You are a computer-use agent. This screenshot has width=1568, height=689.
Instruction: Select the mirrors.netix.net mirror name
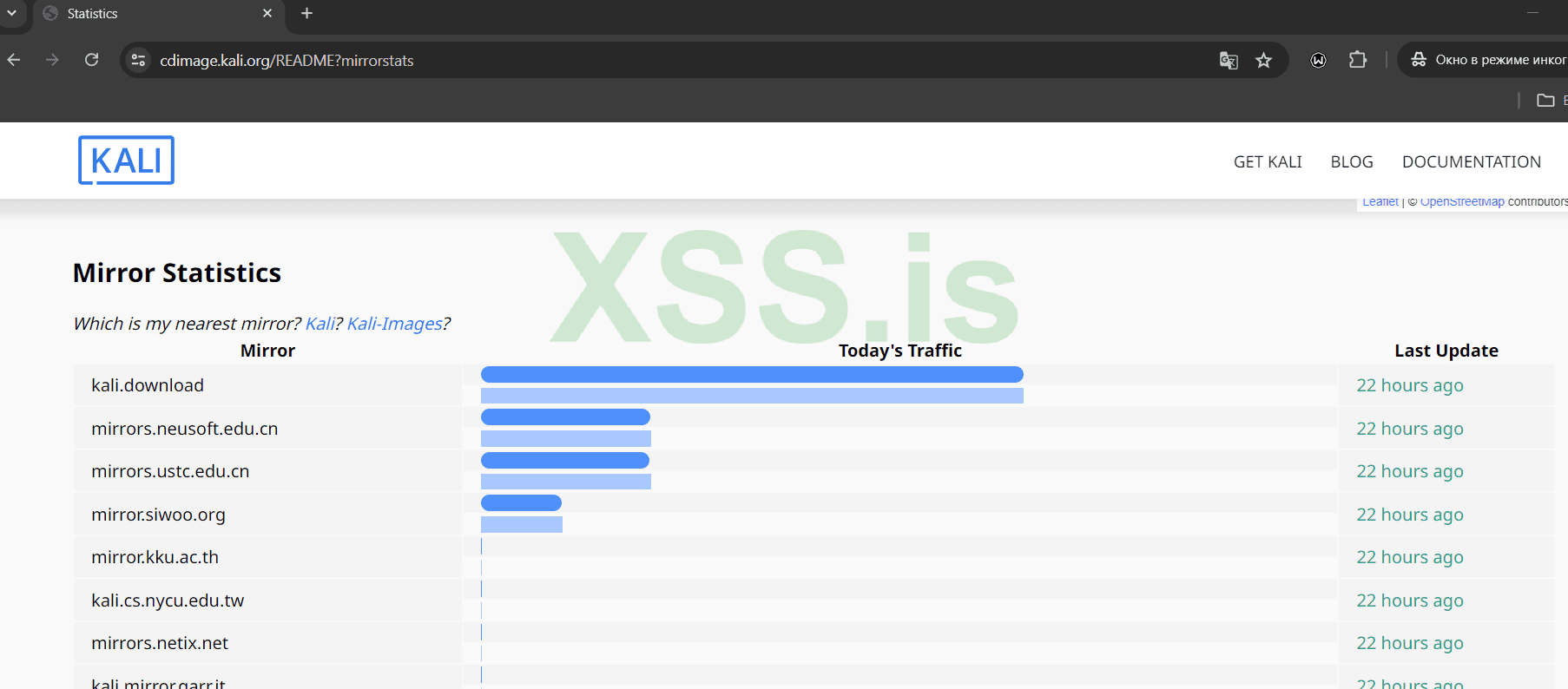coord(160,643)
